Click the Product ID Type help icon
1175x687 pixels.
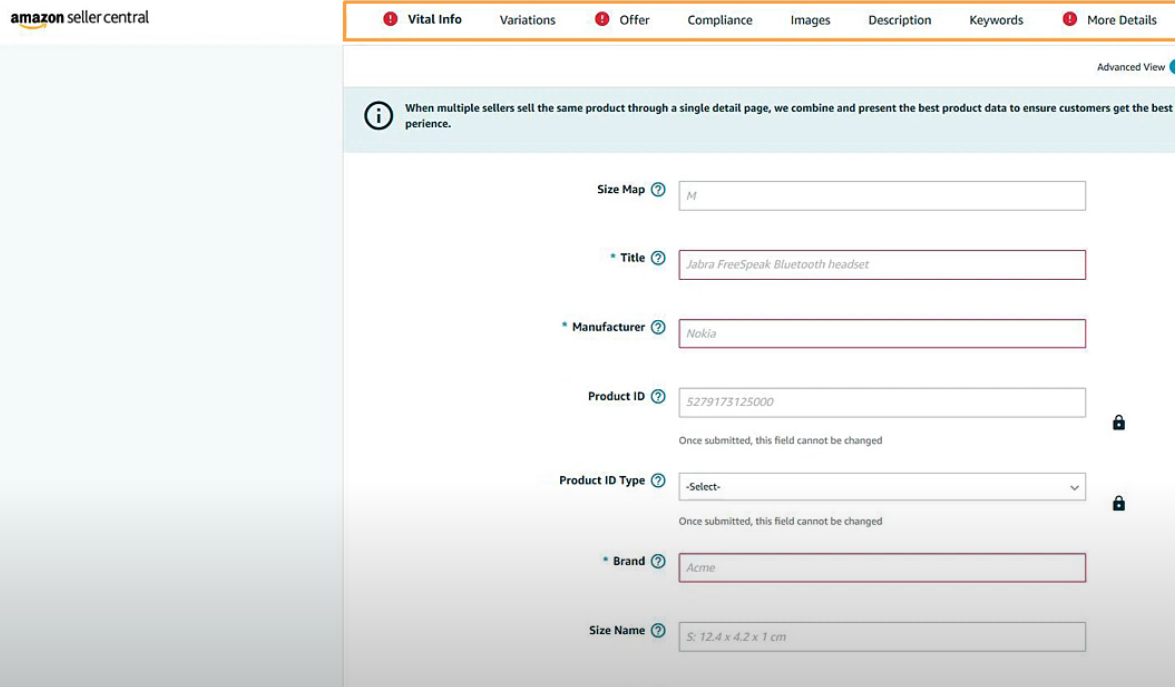pos(658,480)
